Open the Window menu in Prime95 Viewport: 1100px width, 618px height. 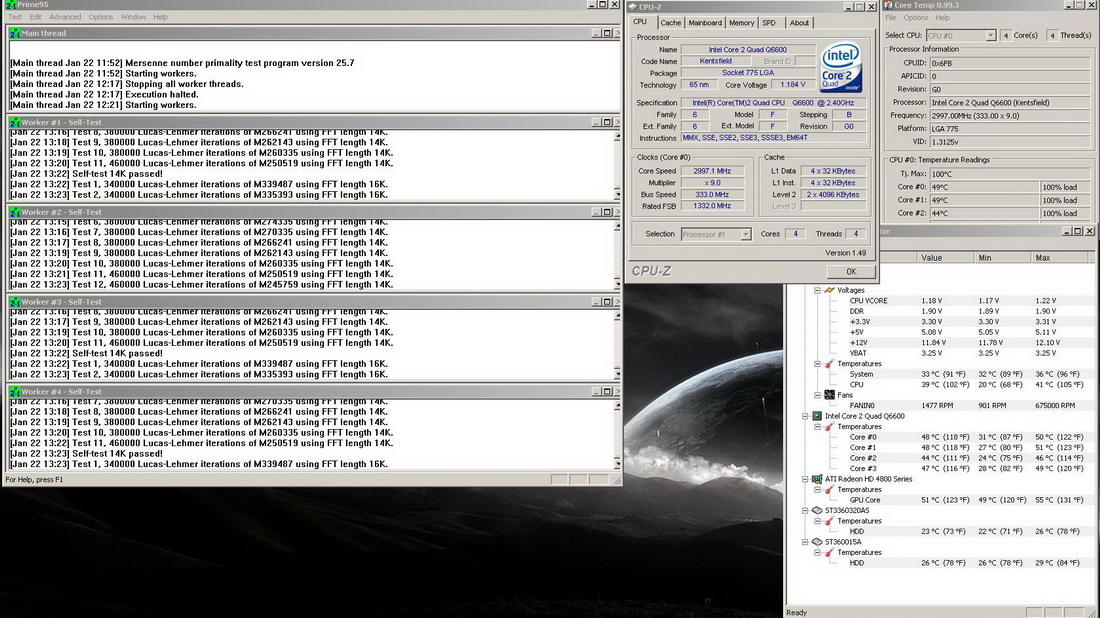133,17
